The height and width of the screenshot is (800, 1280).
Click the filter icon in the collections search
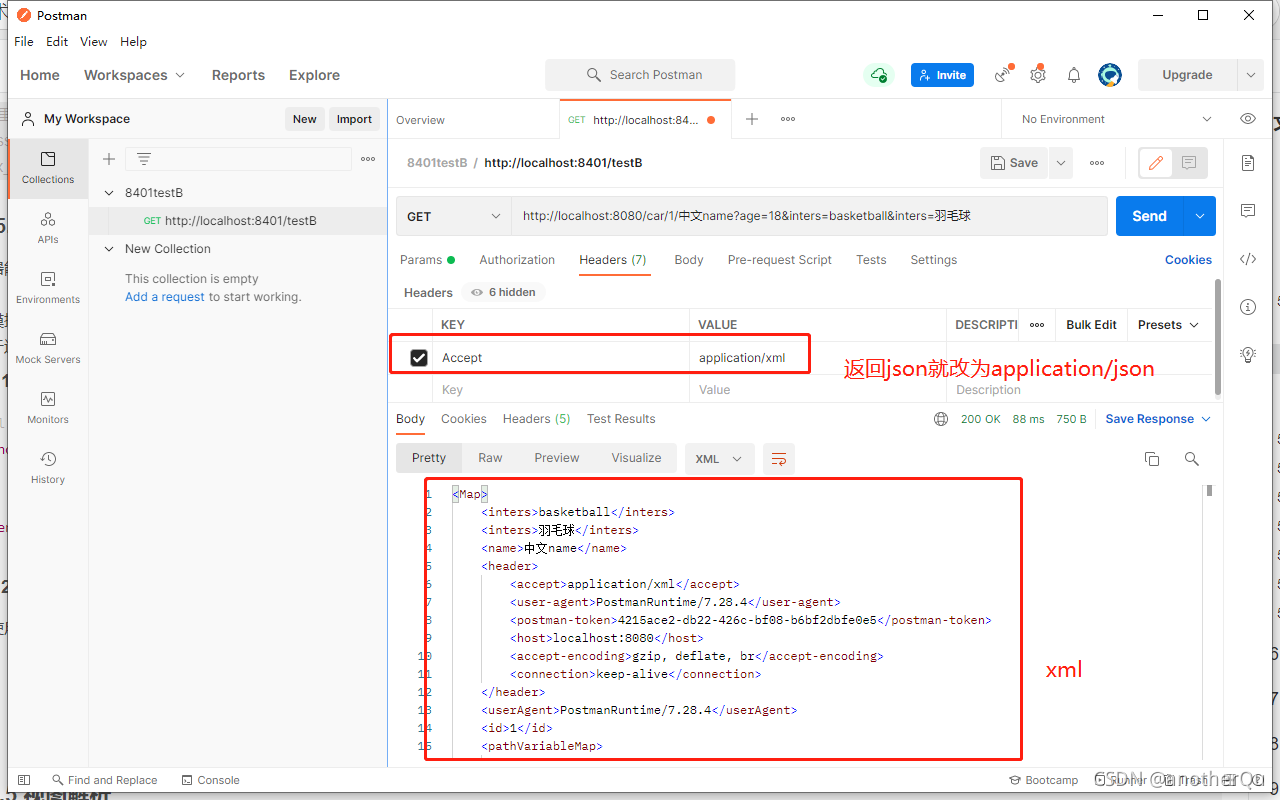(144, 159)
